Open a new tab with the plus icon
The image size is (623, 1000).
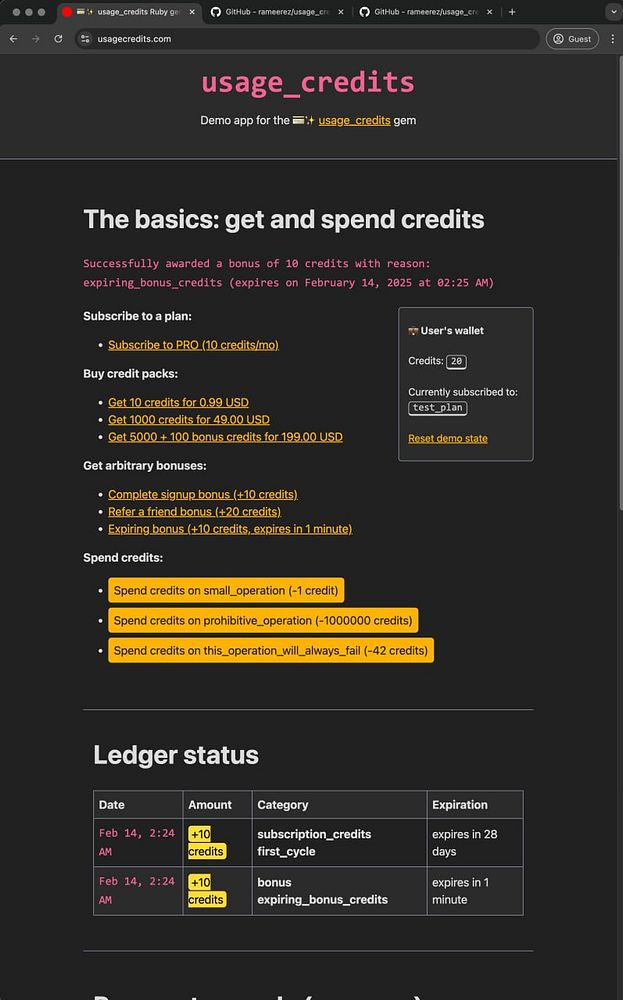point(512,11)
